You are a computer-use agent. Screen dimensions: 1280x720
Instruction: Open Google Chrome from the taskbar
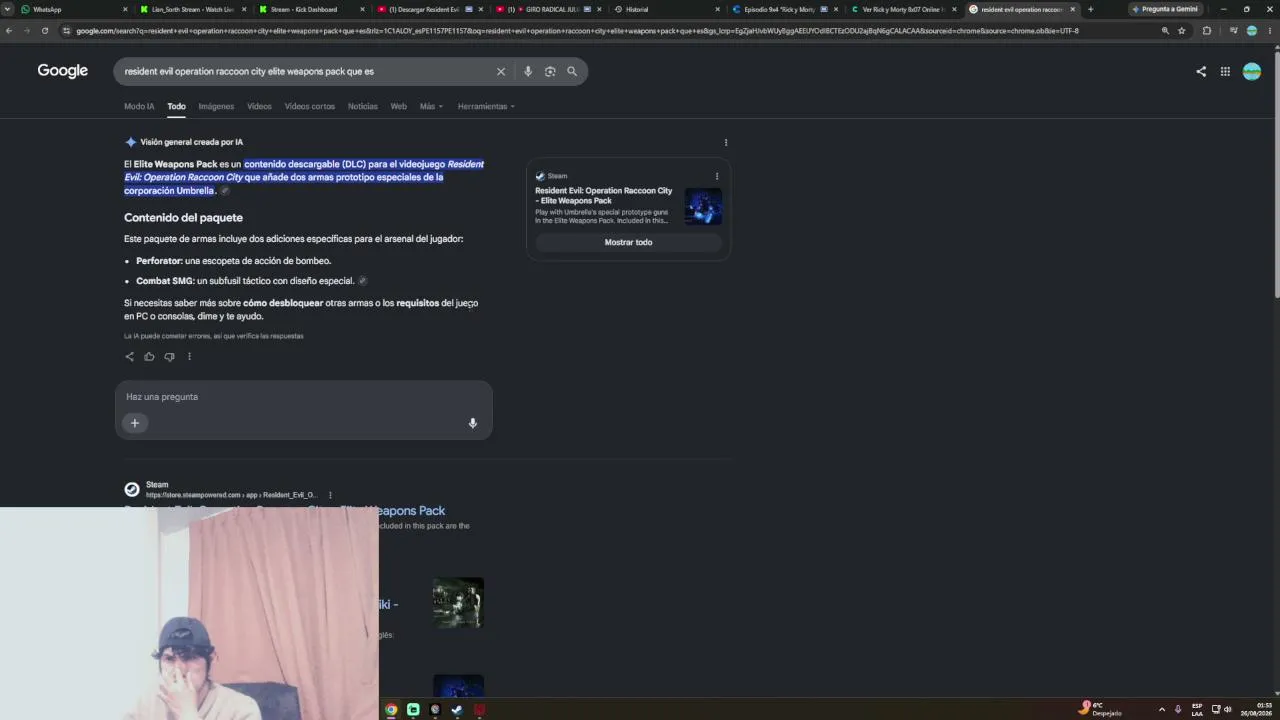tap(391, 709)
